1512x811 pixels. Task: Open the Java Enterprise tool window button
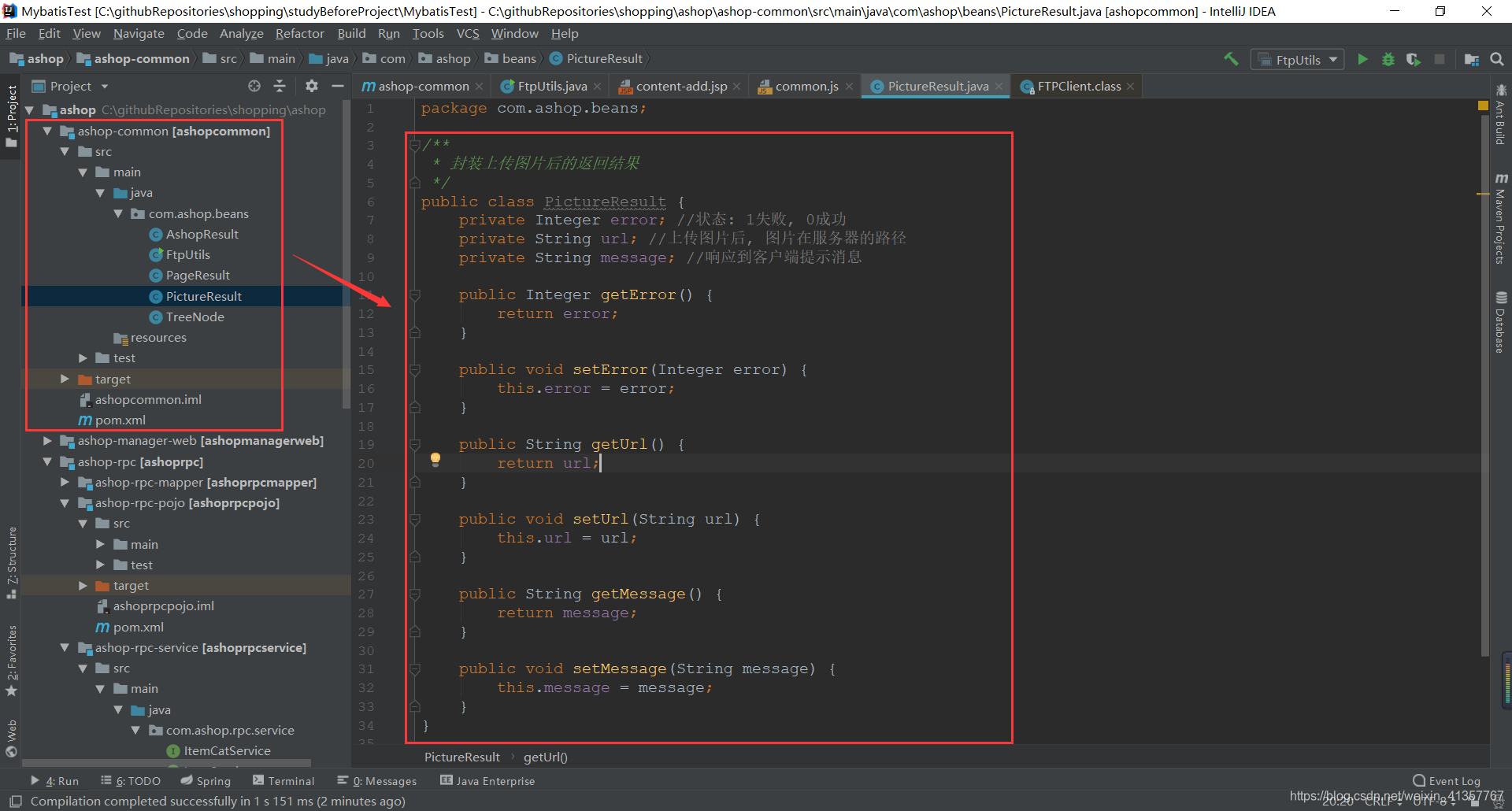pos(487,781)
